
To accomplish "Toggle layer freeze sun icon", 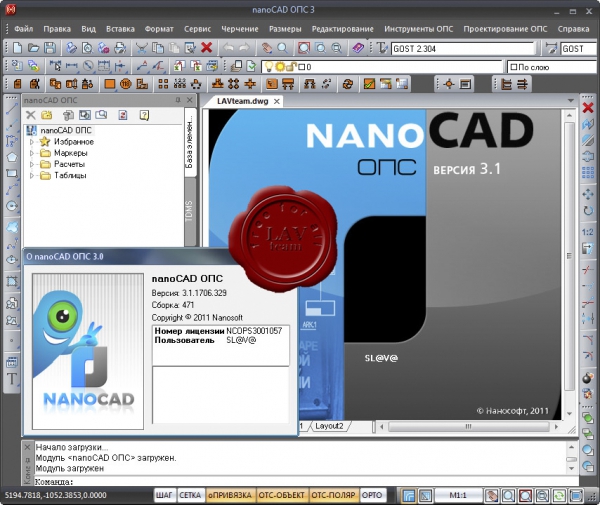I will click(280, 67).
